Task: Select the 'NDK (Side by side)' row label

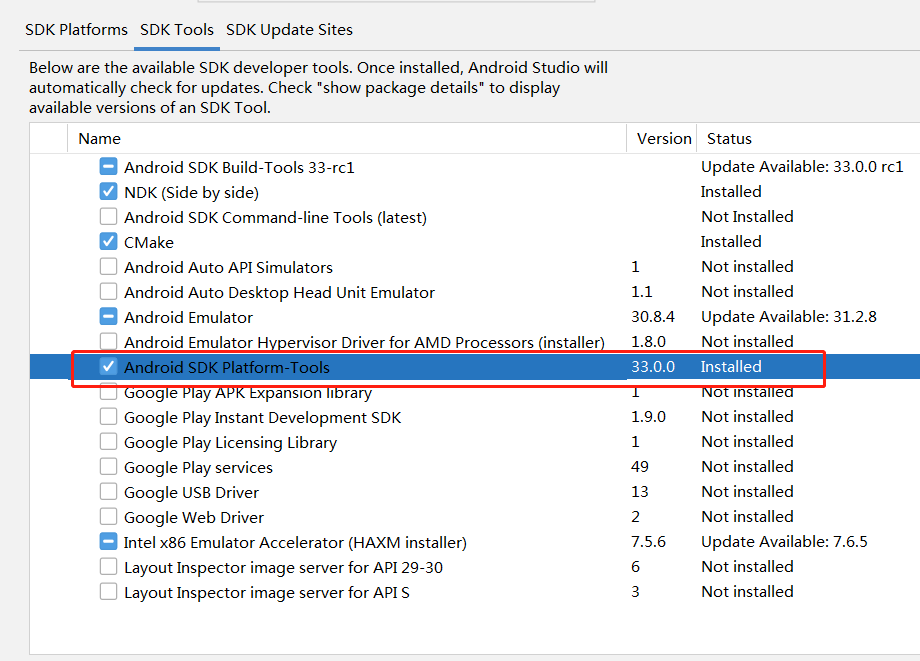Action: (191, 192)
